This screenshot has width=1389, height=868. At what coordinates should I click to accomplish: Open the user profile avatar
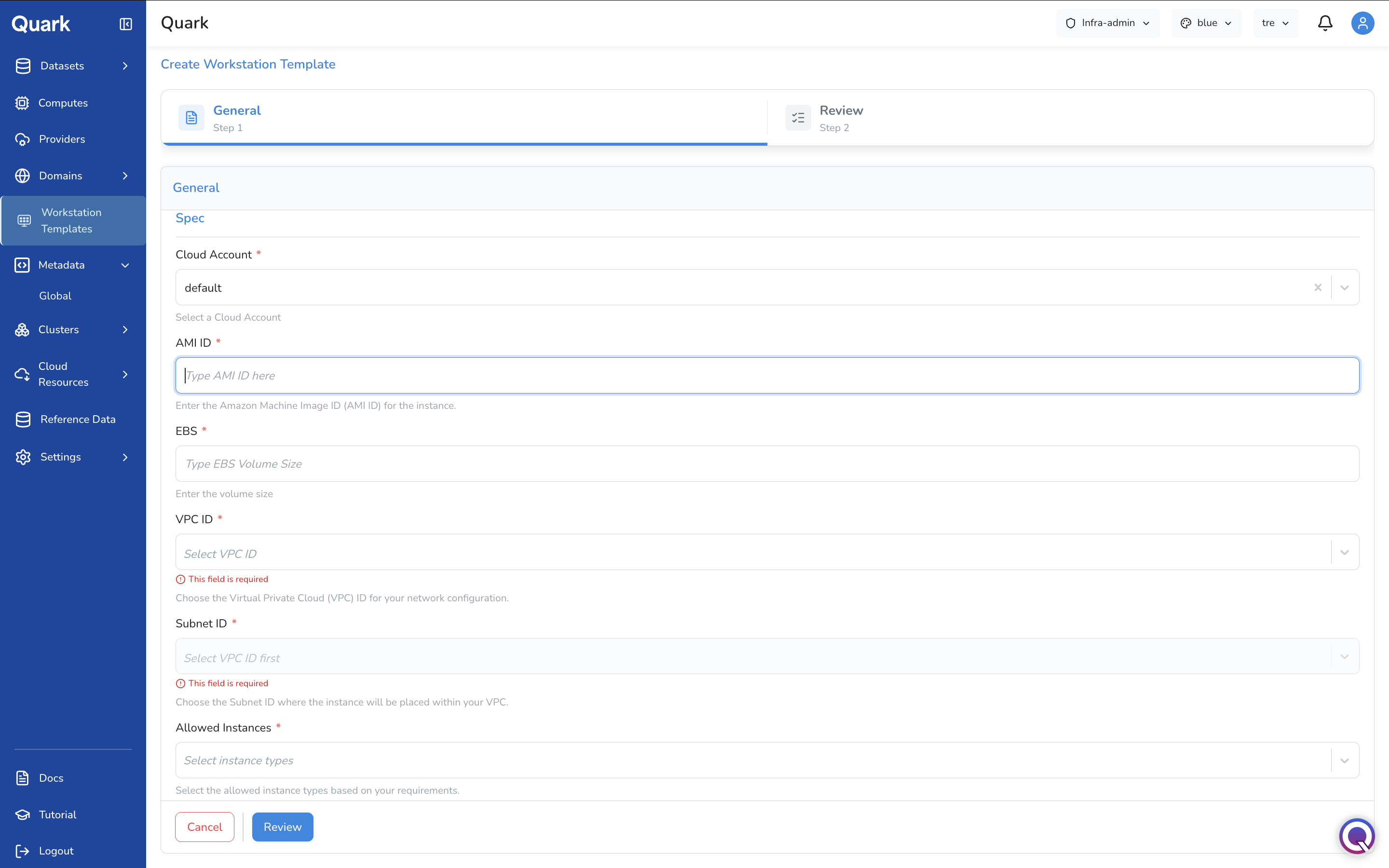1362,23
